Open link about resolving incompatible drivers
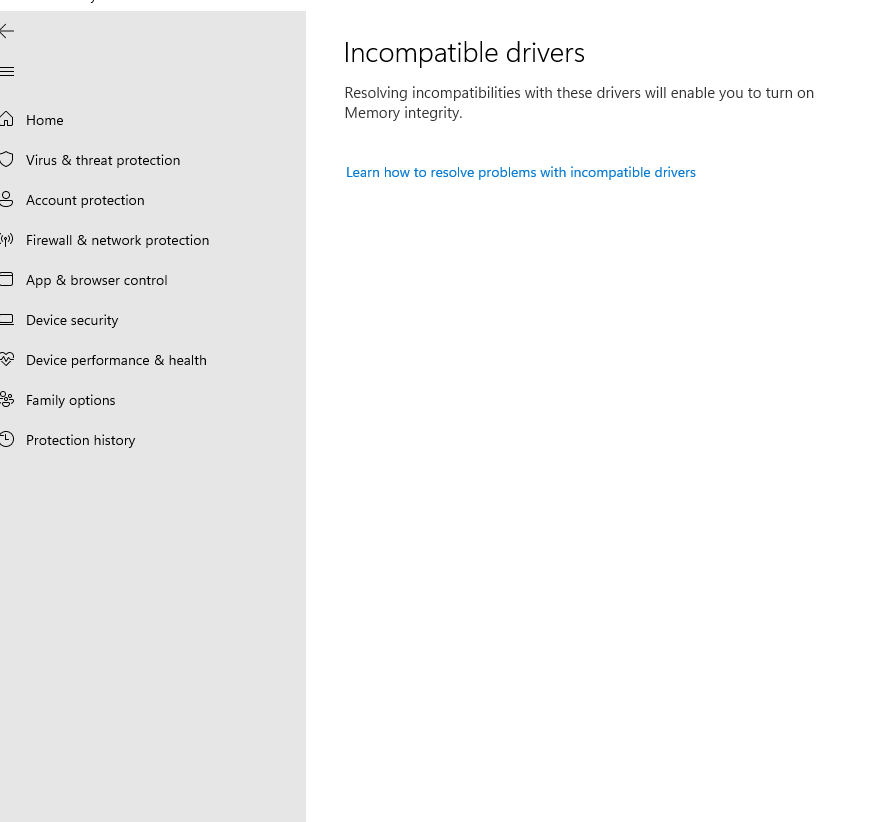Screen dimensions: 879x822 tap(520, 172)
